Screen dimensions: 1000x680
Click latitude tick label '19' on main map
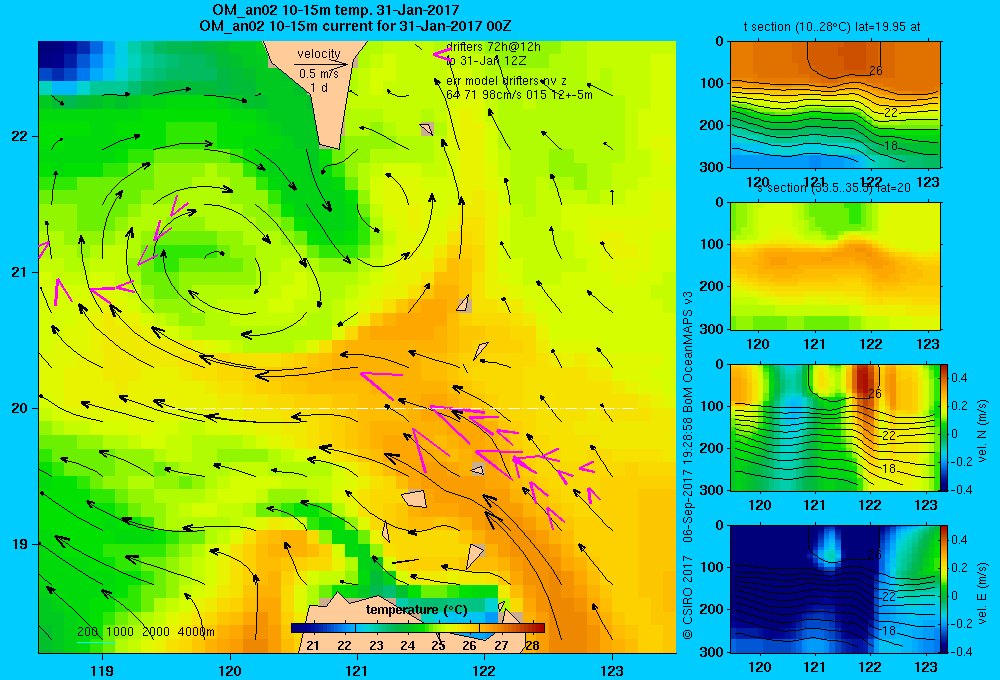click(19, 544)
